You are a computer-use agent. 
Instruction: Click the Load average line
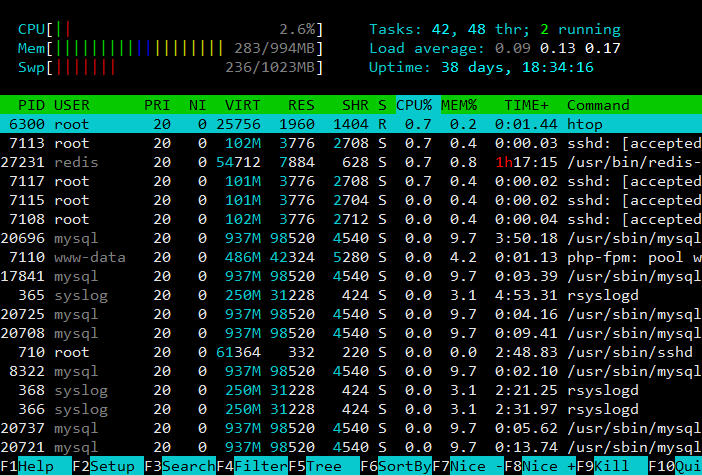(x=495, y=48)
